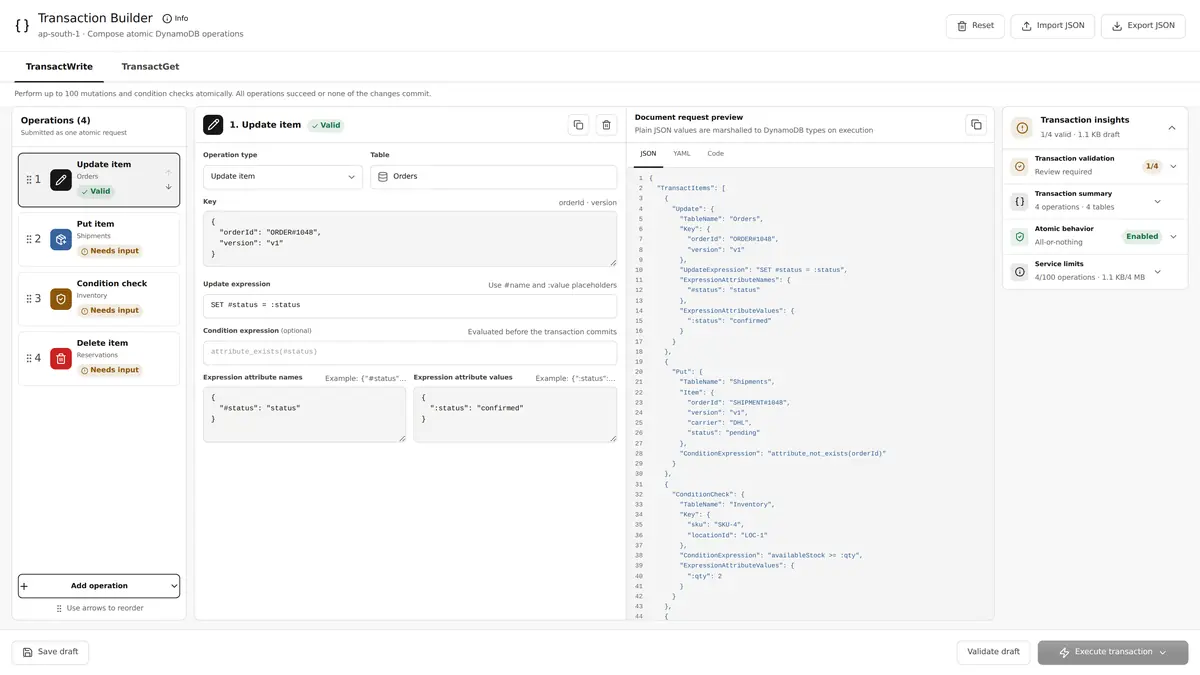
Task: Click Needs input badge for Delete item
Action: pos(110,370)
